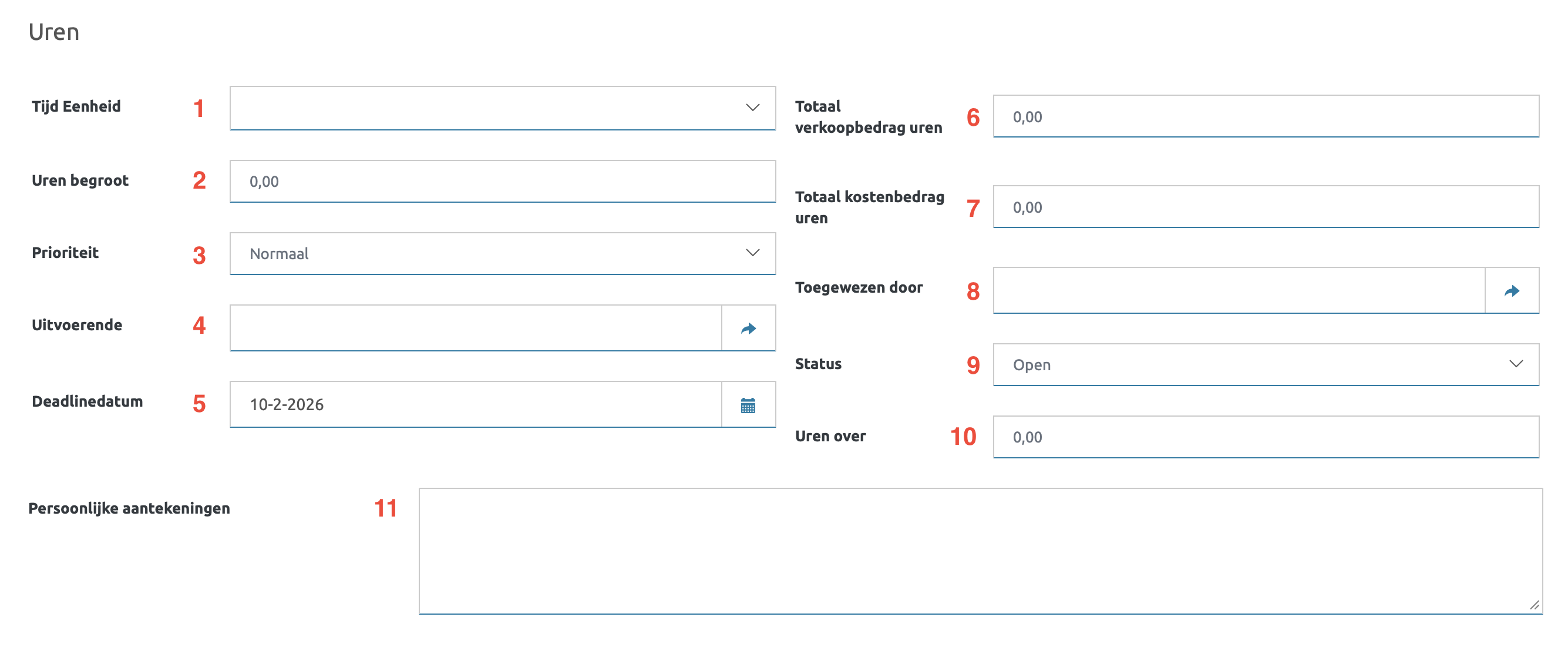Open the Deadlinedatum calendar picker icon

(748, 405)
